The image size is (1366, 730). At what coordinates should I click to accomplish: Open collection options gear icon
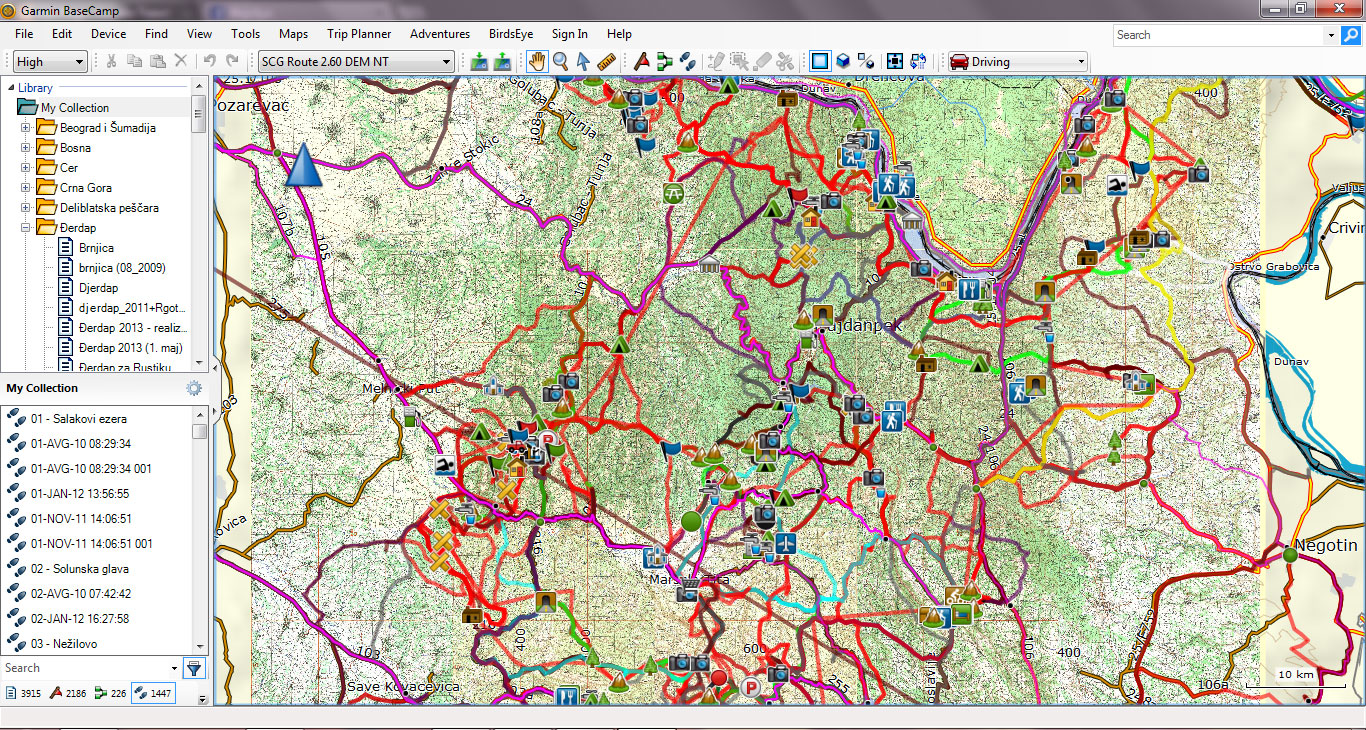194,388
